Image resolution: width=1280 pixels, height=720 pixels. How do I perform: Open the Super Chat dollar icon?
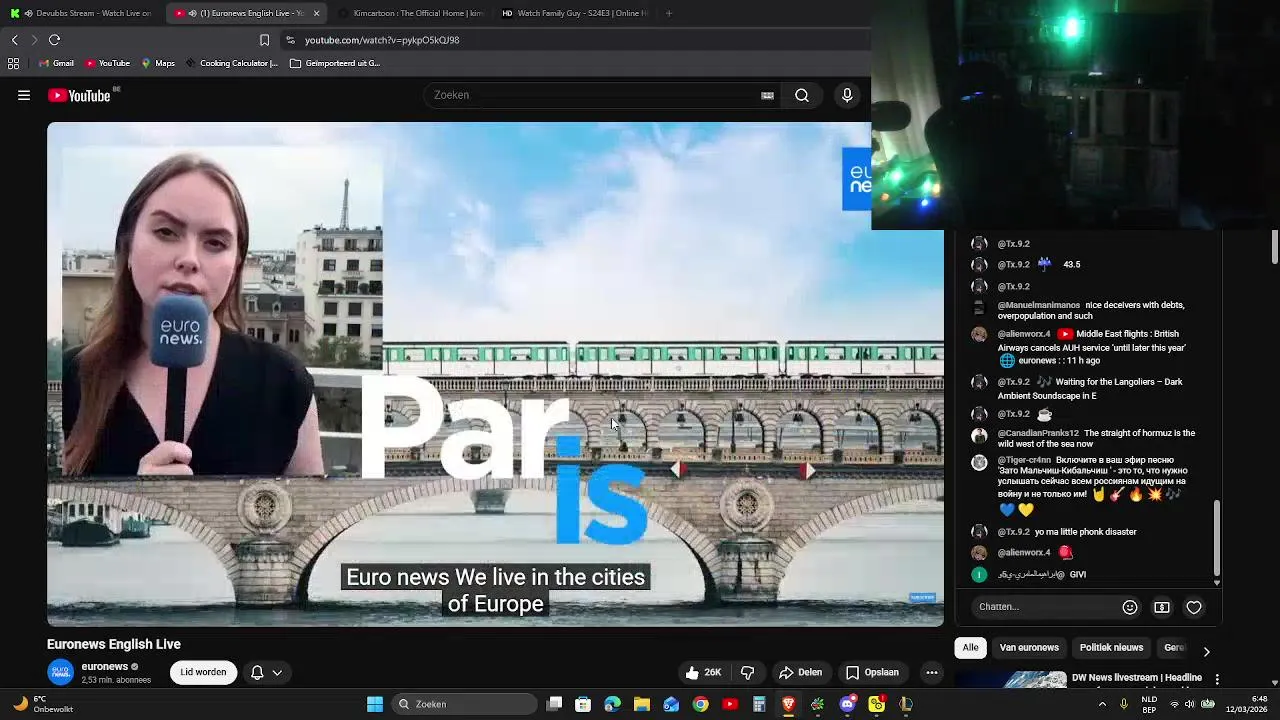click(1162, 607)
